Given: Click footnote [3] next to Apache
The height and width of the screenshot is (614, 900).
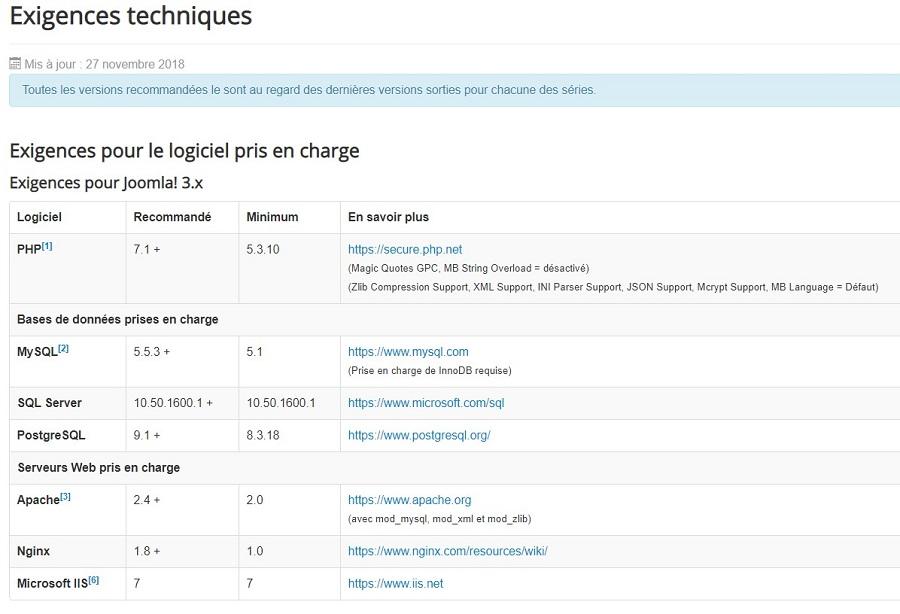Looking at the screenshot, I should [65, 496].
